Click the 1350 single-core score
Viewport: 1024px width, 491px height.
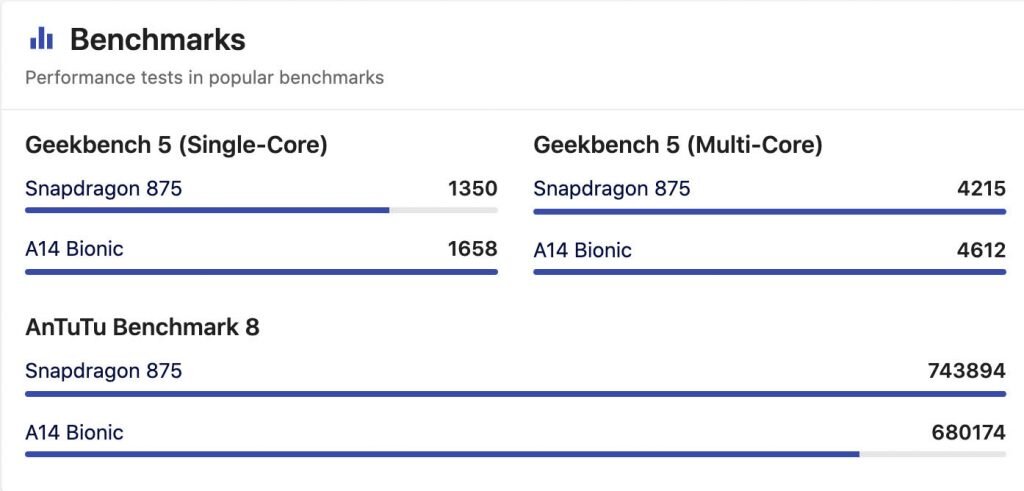473,189
